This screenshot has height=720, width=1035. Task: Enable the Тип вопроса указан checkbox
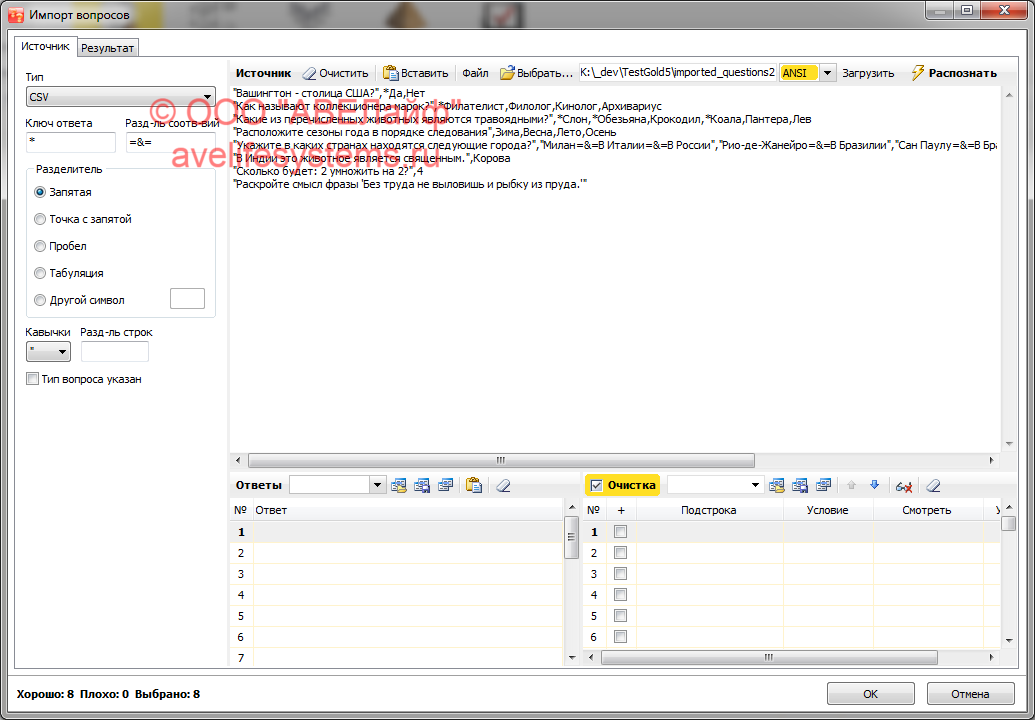[33, 379]
